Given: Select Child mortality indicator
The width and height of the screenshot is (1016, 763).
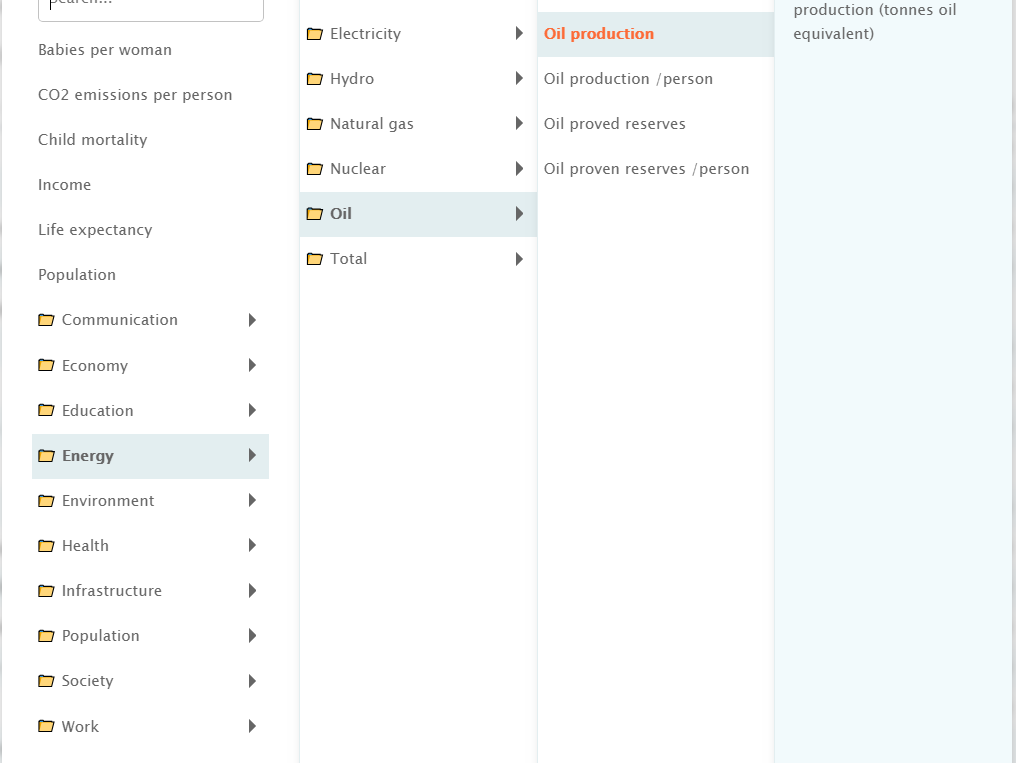Looking at the screenshot, I should pos(93,140).
